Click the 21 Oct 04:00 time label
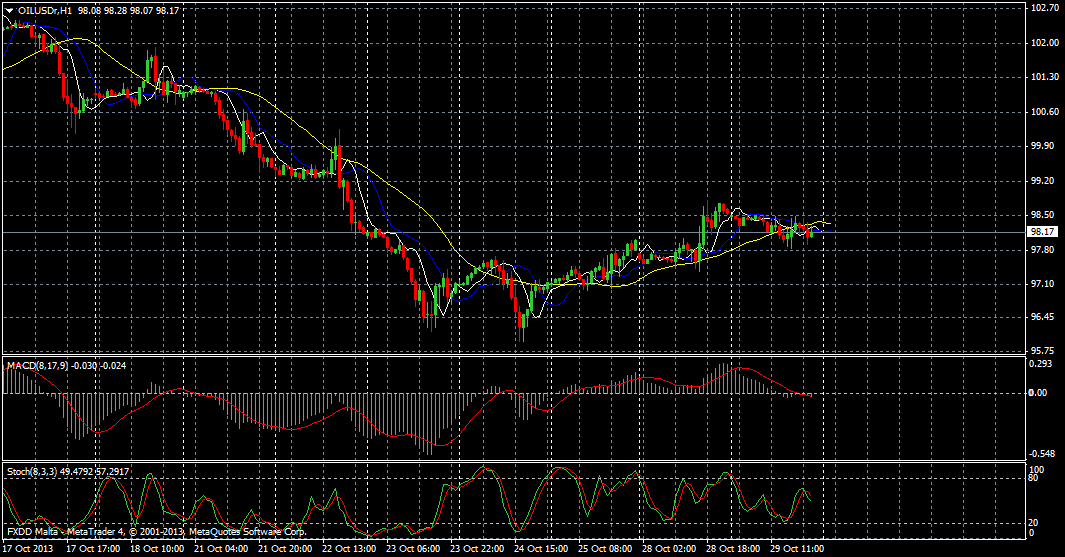 click(223, 549)
